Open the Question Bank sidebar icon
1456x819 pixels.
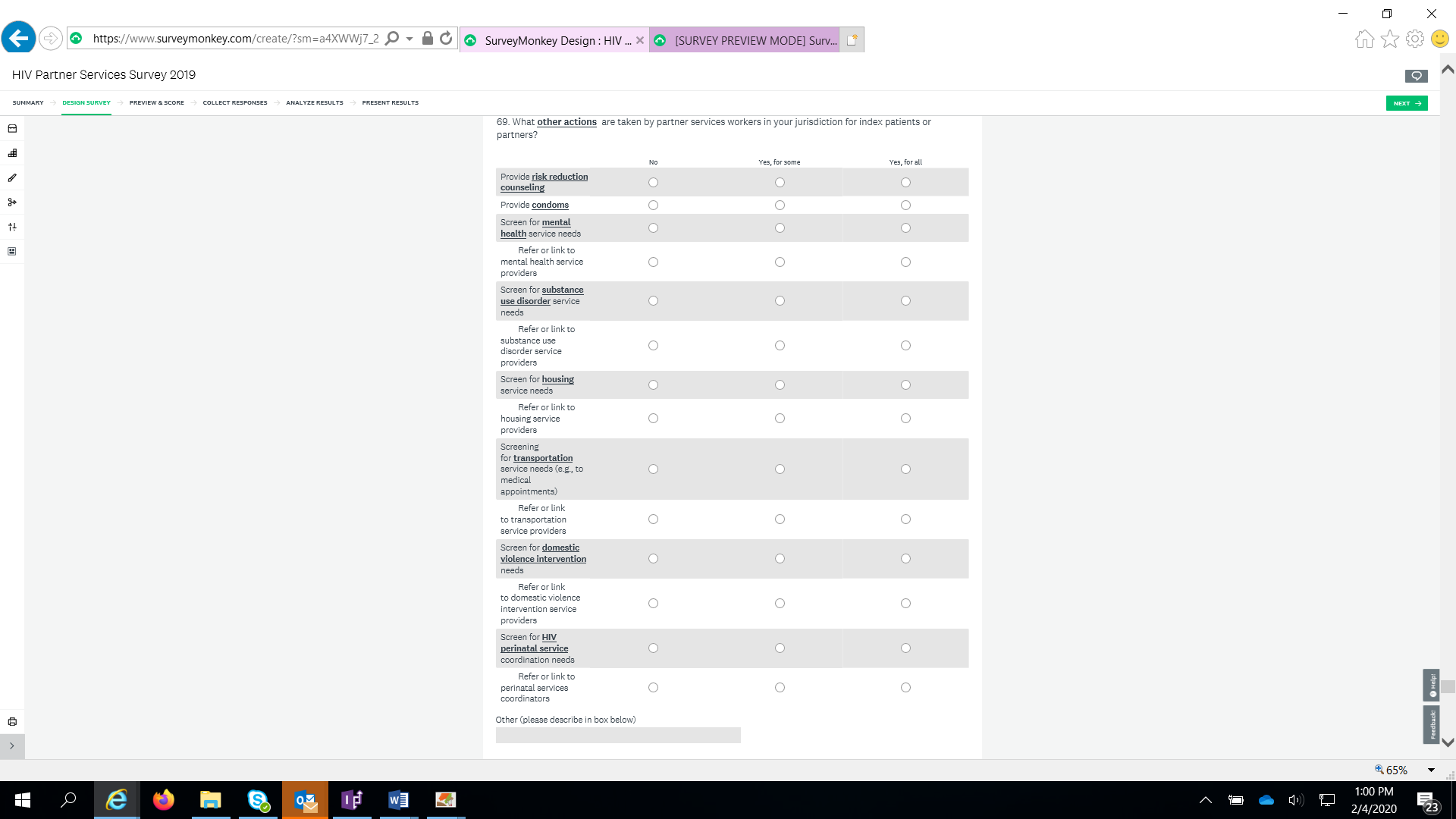12,129
